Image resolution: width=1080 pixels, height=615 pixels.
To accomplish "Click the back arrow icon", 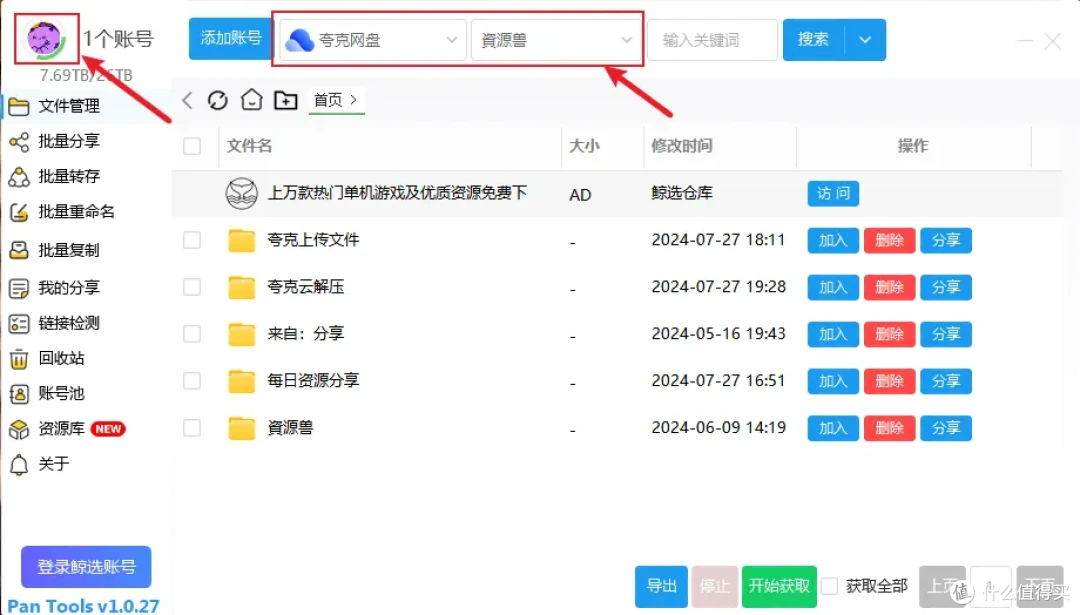I will point(187,100).
